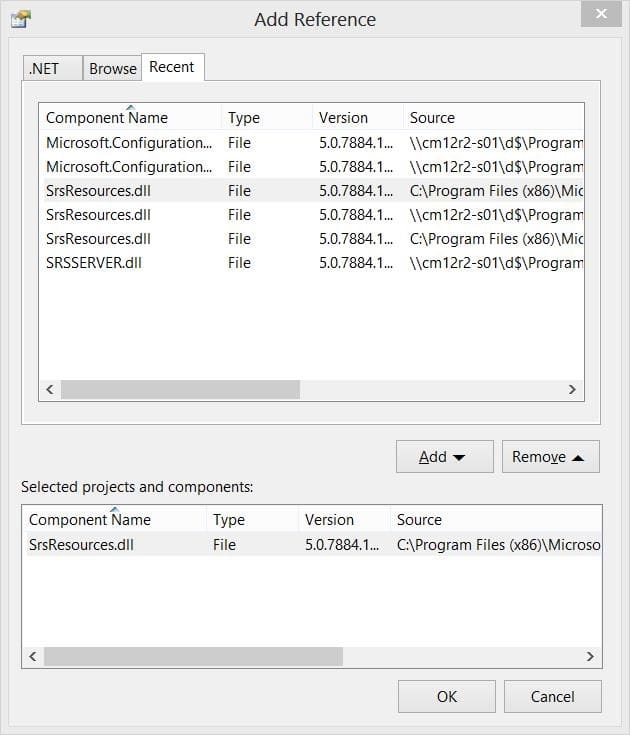
Task: Click the source path of SRSSERVER.dll
Action: [496, 263]
